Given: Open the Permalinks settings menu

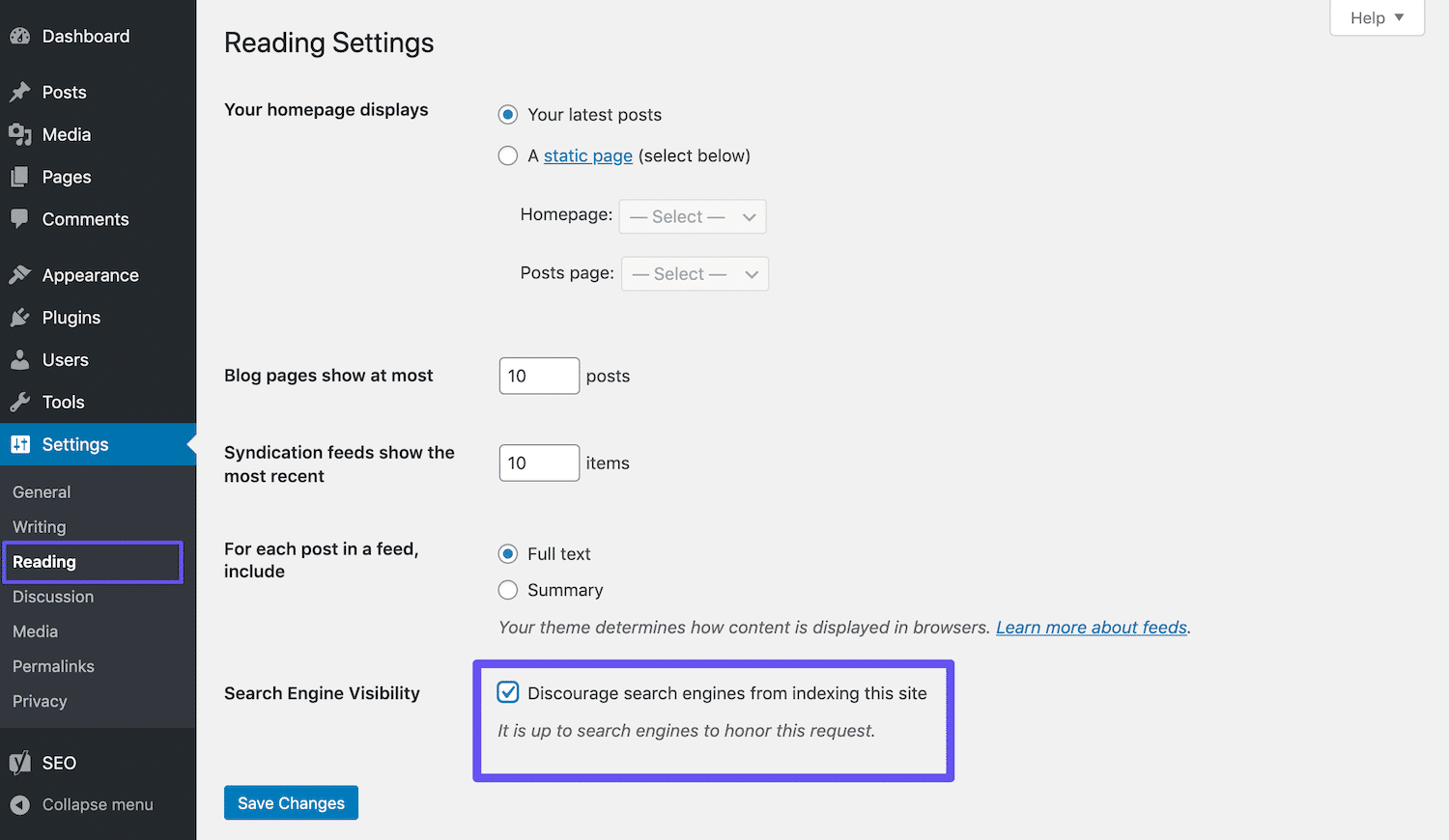Looking at the screenshot, I should tap(53, 666).
